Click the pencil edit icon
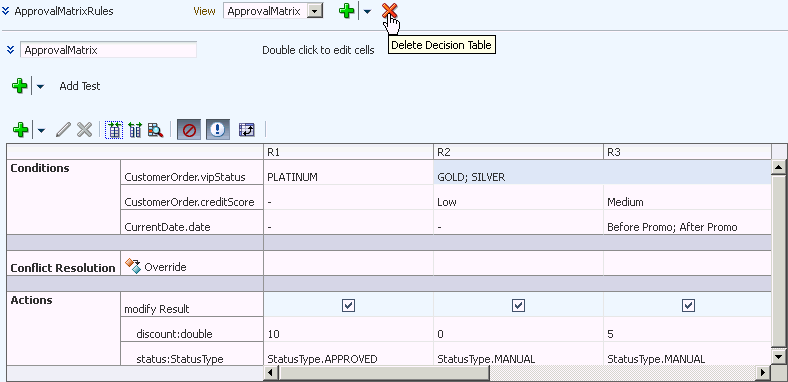788x382 pixels. (63, 131)
